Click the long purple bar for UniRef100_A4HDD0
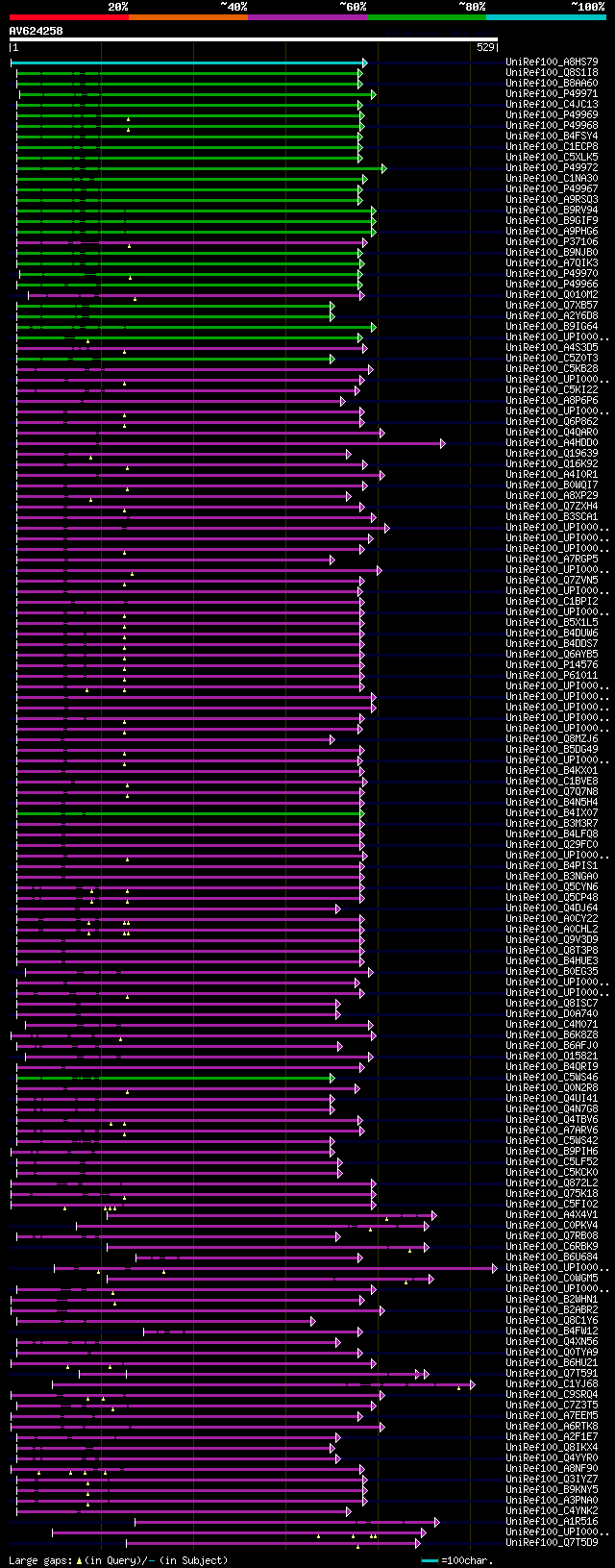Screen dimensions: 615x1568 [x=231, y=443]
